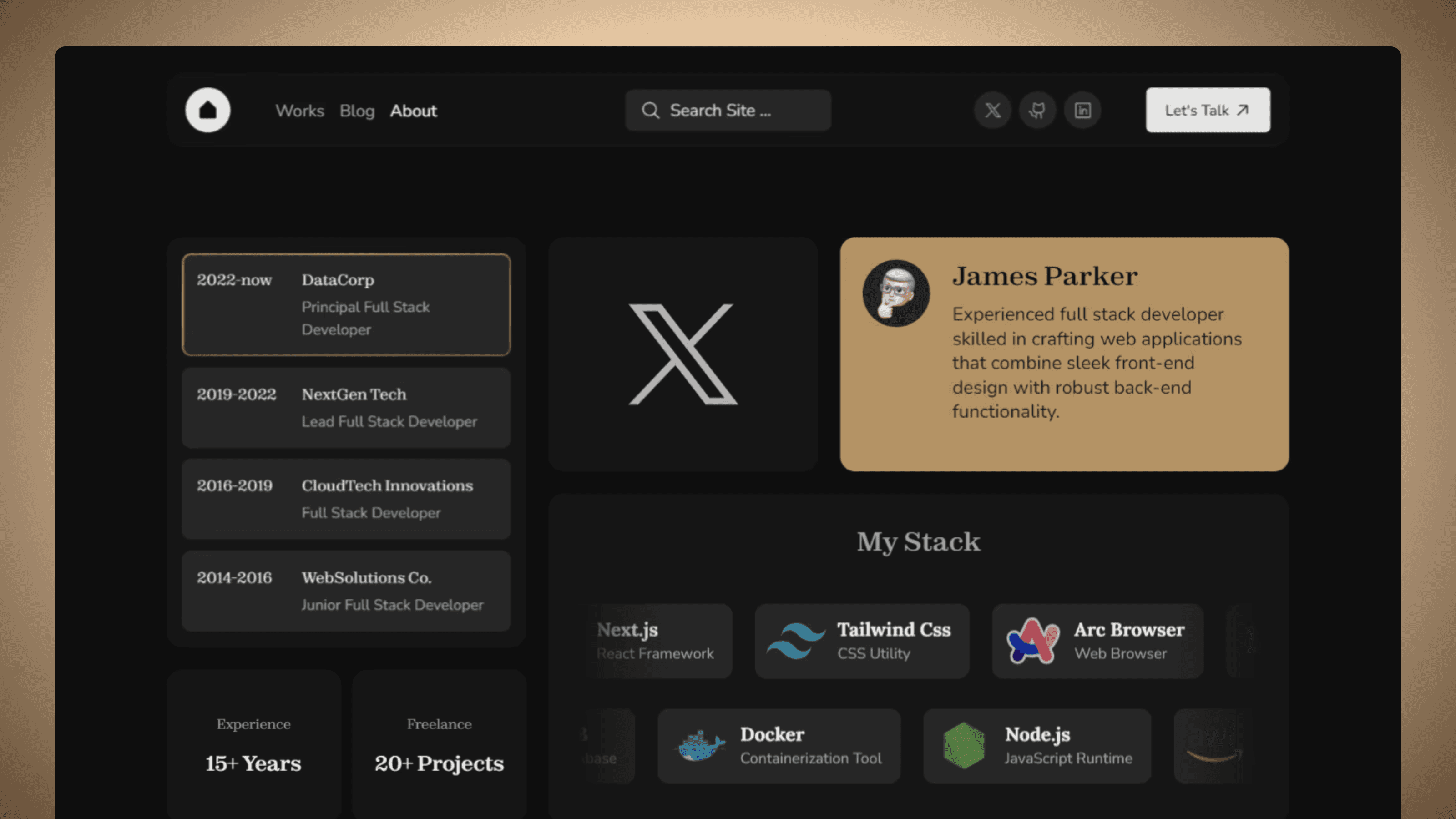Click the large X logo card
Image resolution: width=1456 pixels, height=819 pixels.
click(683, 354)
